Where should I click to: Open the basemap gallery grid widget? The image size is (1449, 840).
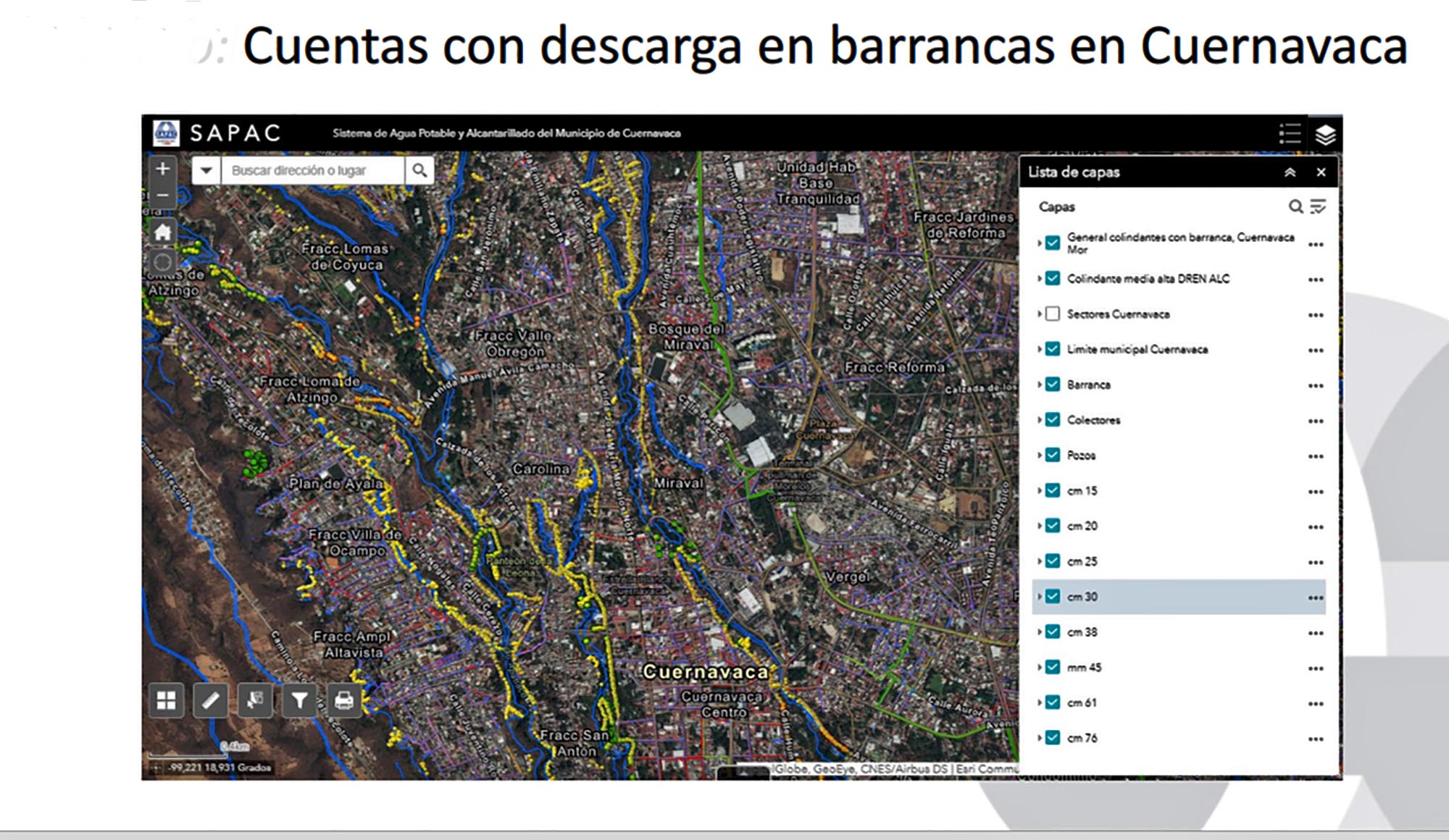167,700
